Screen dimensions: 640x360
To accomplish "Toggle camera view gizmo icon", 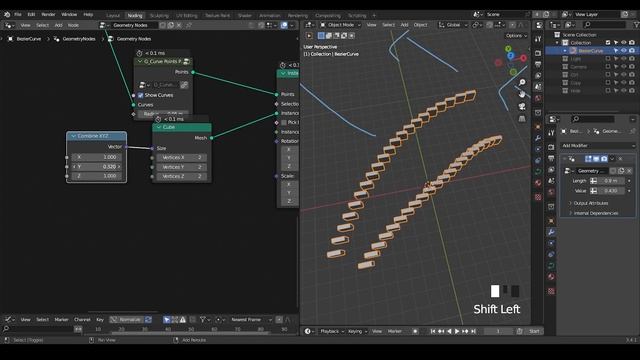I will point(522,107).
